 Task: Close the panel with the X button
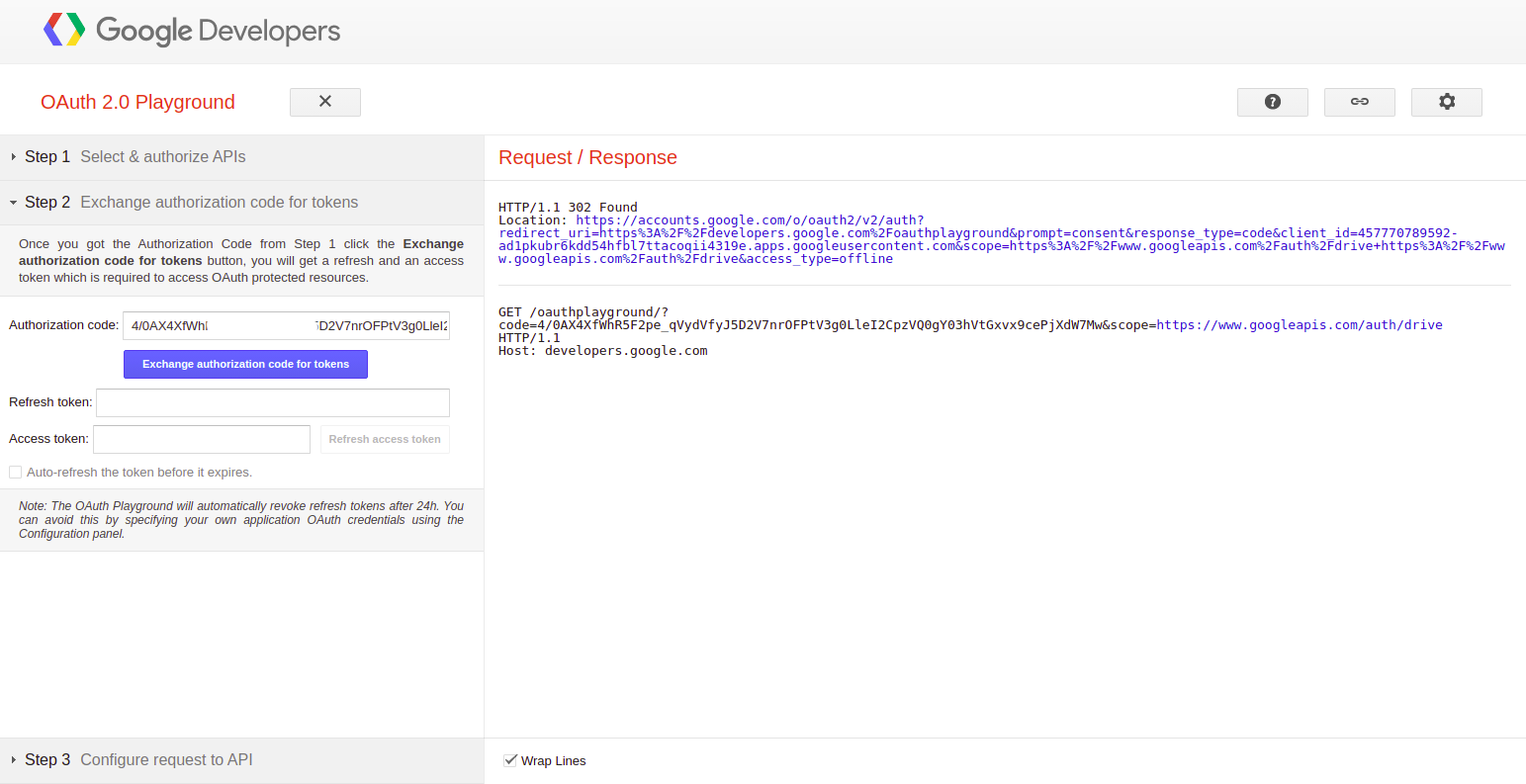point(325,102)
